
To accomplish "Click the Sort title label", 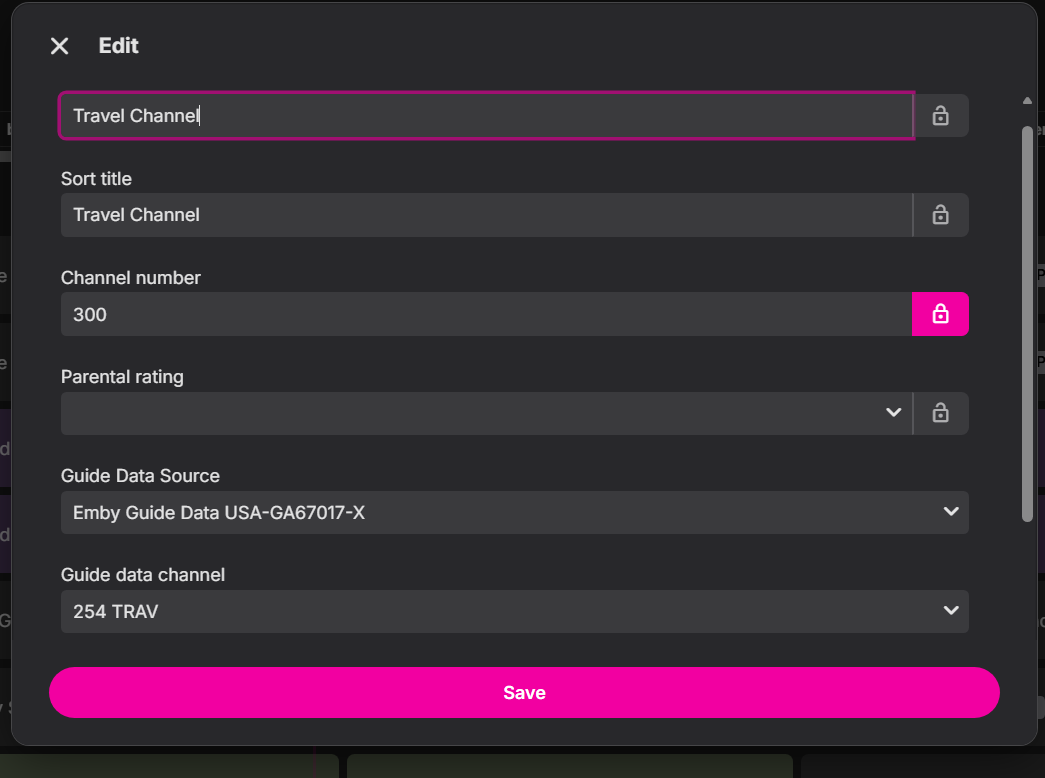I will click(96, 179).
